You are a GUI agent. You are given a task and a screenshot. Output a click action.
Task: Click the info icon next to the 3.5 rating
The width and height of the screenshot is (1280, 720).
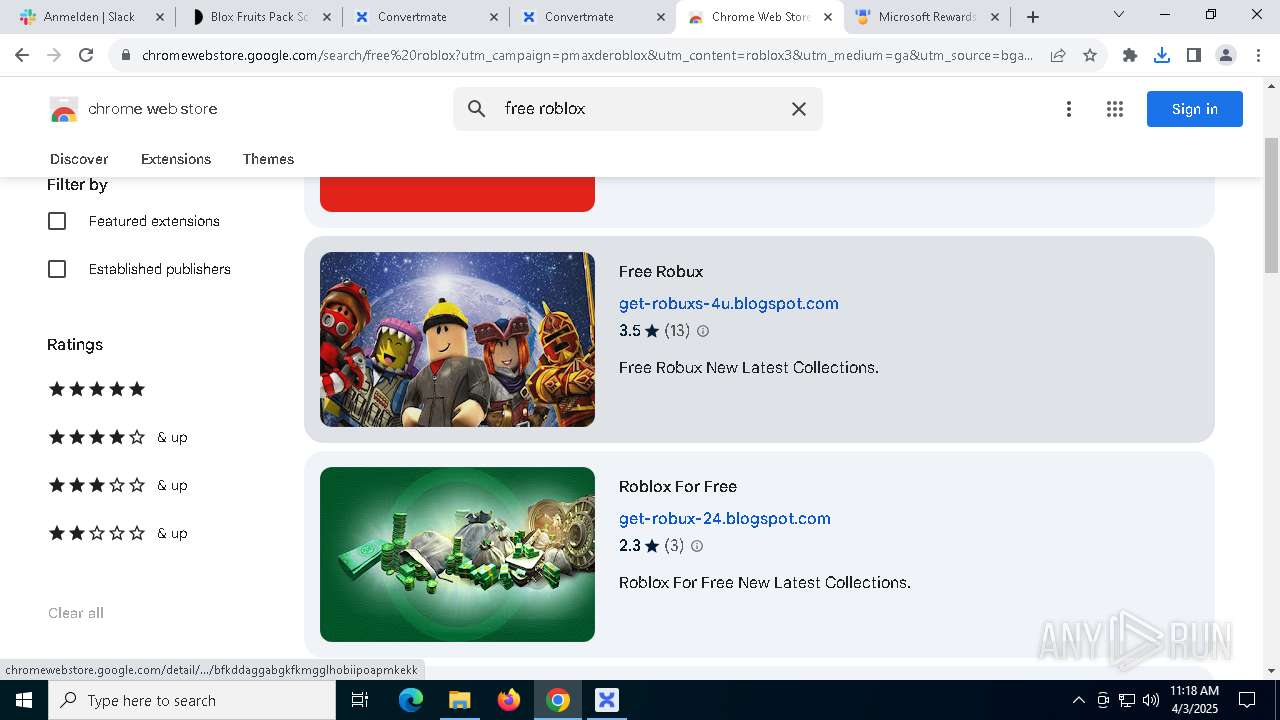(703, 331)
